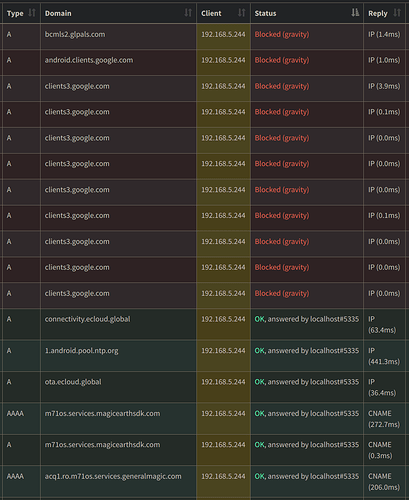Image resolution: width=409 pixels, height=500 pixels.
Task: Click the Reply column sort icon
Action: [x=397, y=13]
